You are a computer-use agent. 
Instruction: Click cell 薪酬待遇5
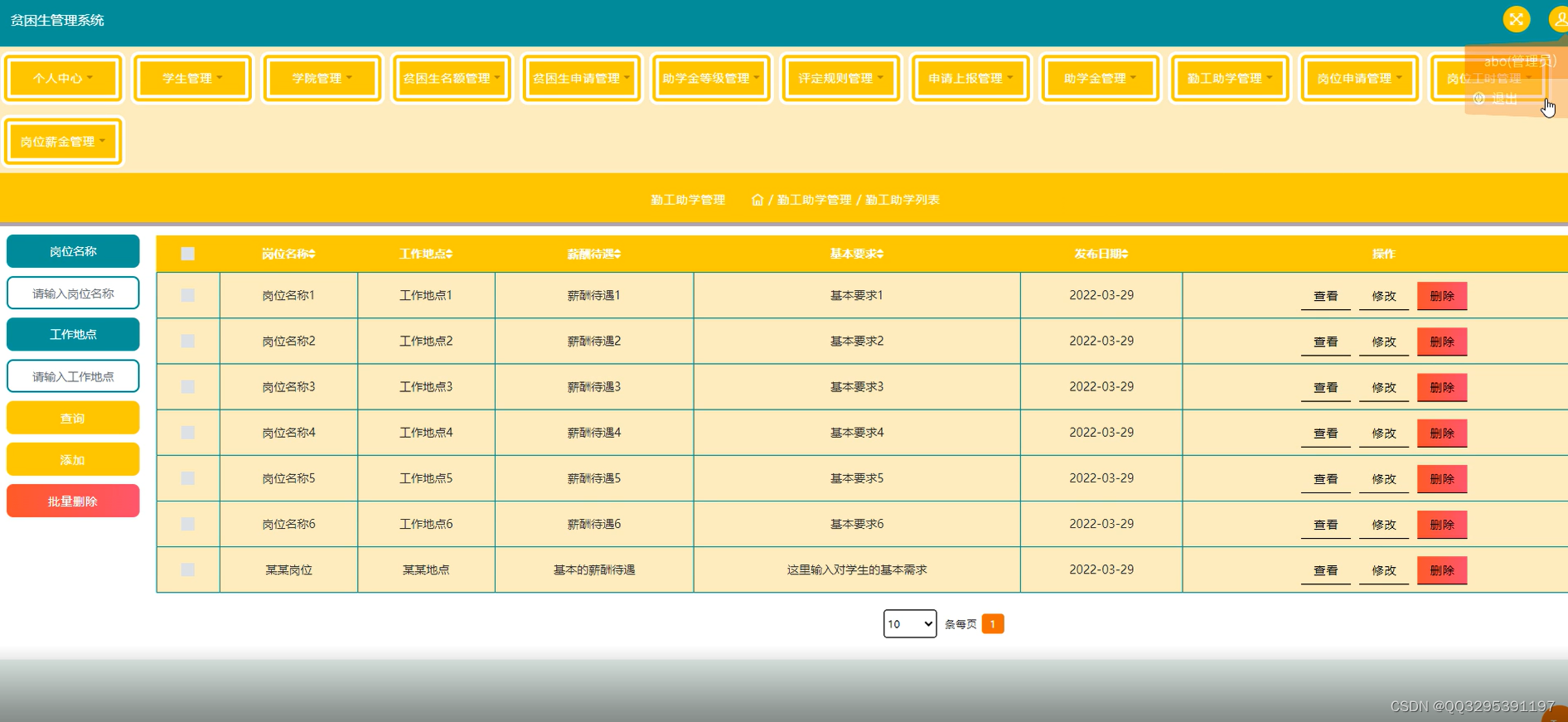click(x=594, y=478)
